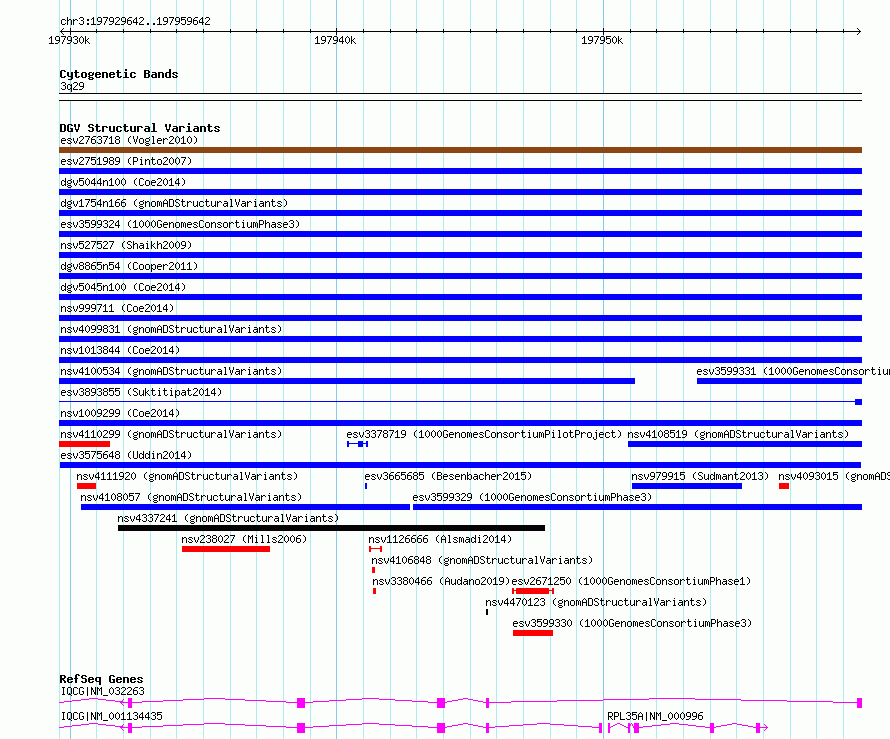Select the small blue esv3378719 glyph
This screenshot has height=739, width=890.
coord(358,444)
